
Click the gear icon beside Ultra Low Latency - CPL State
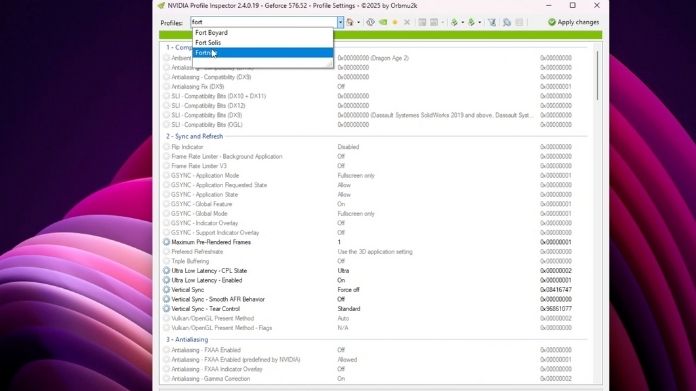point(166,271)
